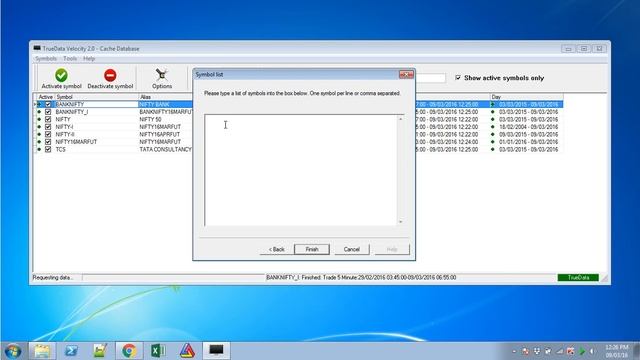Uncheck the BANKNIFTY active checkbox
The image size is (640, 360).
[x=48, y=104]
